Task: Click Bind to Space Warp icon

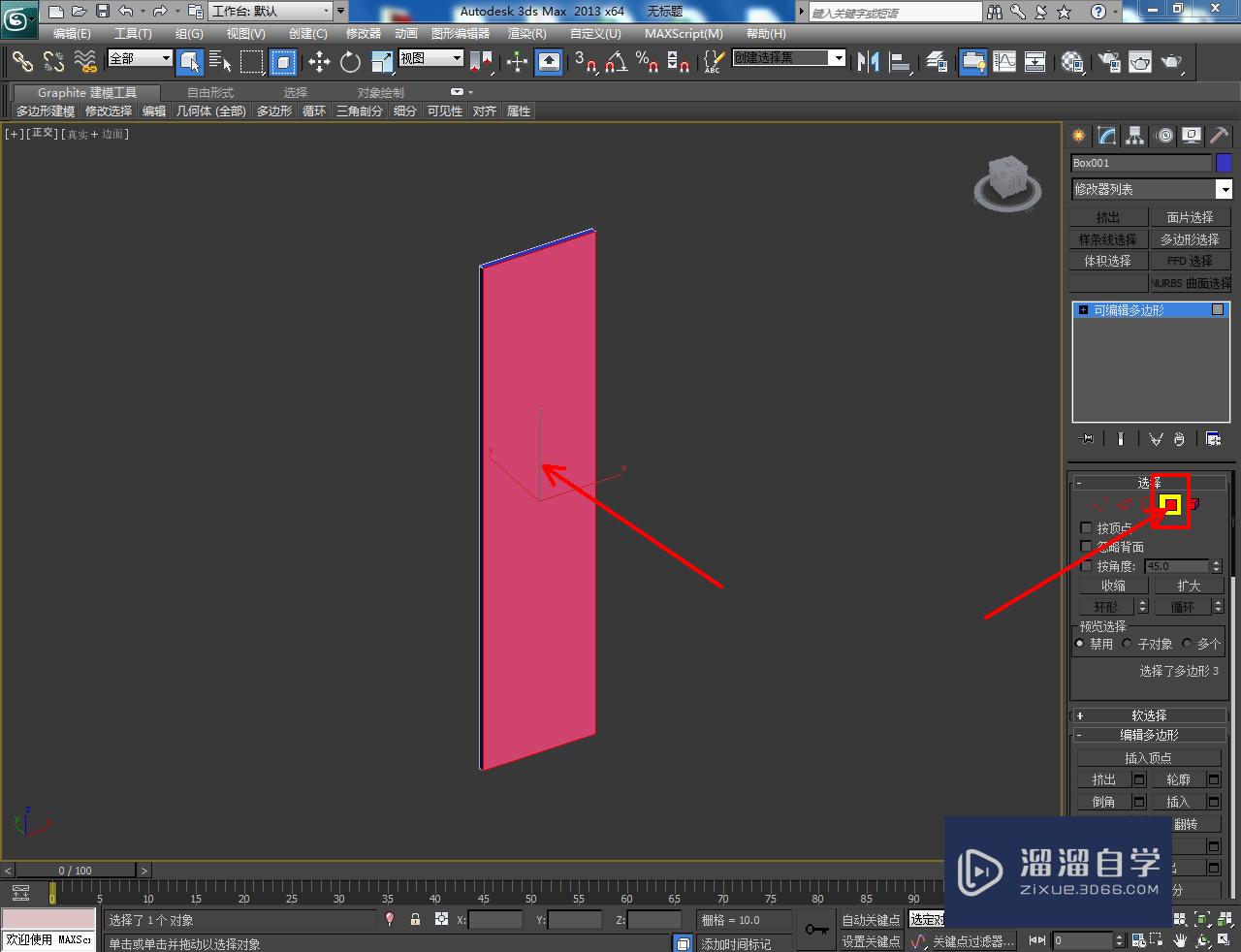Action: coord(85,62)
